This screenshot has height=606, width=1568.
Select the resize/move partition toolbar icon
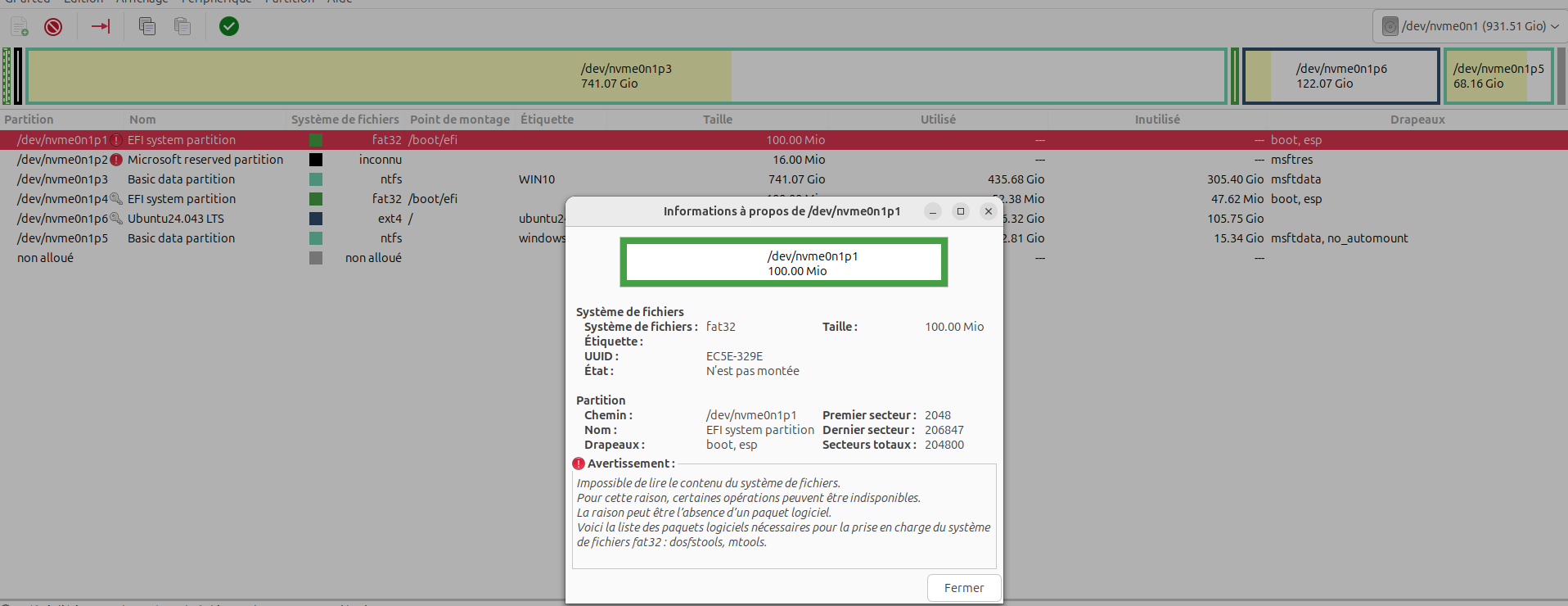pos(101,27)
